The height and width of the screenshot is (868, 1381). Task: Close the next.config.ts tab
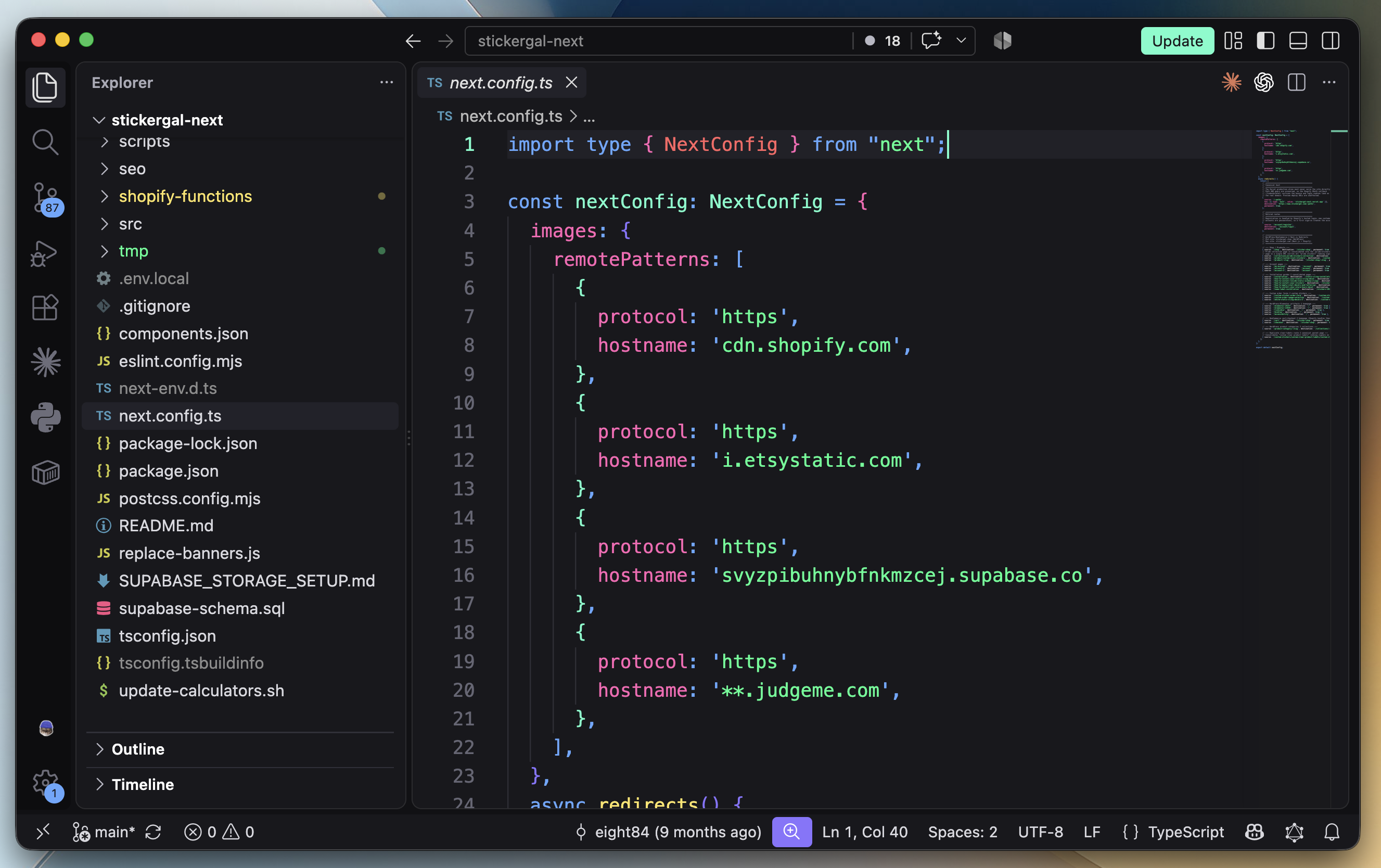pos(571,82)
